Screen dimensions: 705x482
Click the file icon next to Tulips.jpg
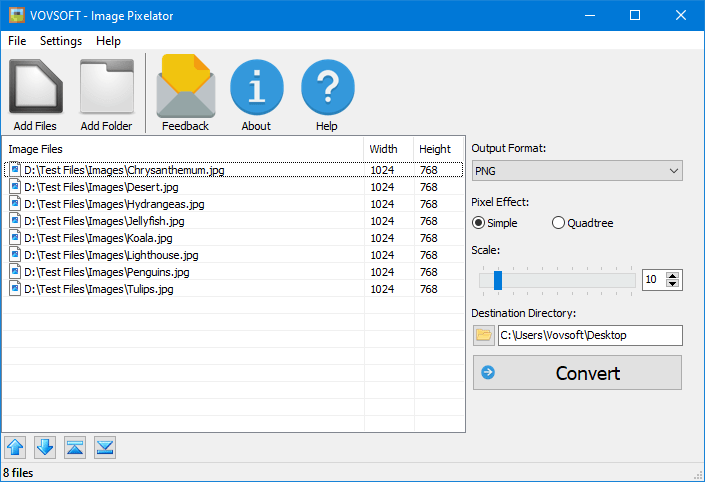pos(15,289)
